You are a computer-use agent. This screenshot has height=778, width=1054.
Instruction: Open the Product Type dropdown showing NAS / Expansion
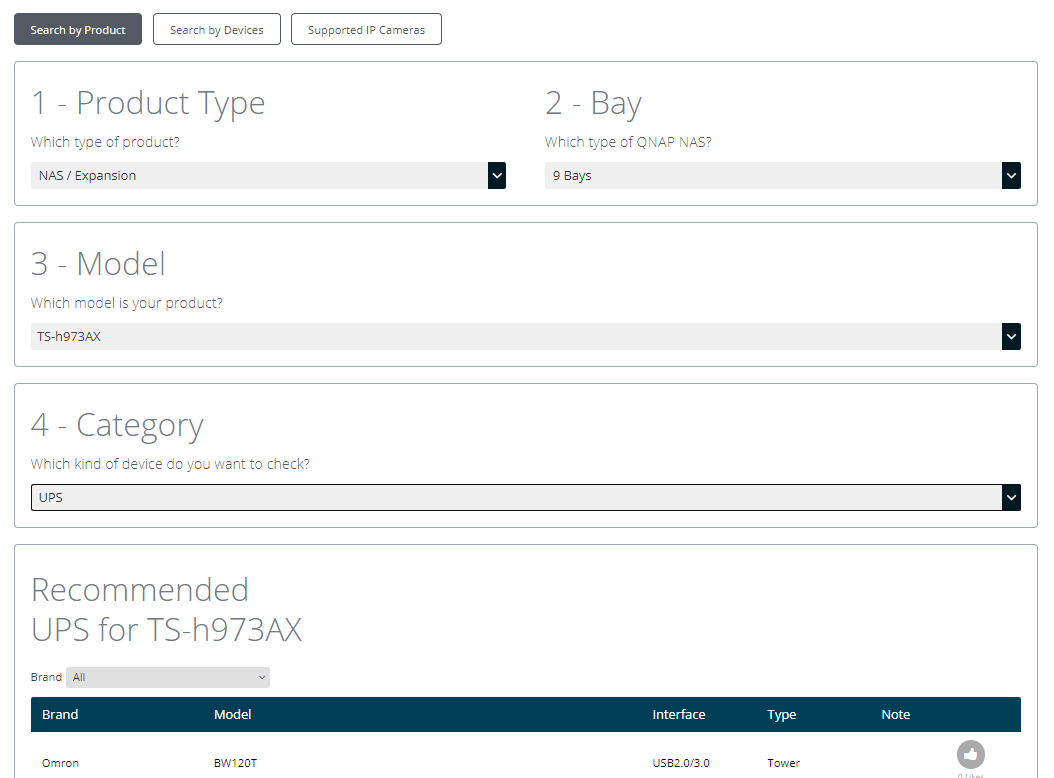pos(268,176)
